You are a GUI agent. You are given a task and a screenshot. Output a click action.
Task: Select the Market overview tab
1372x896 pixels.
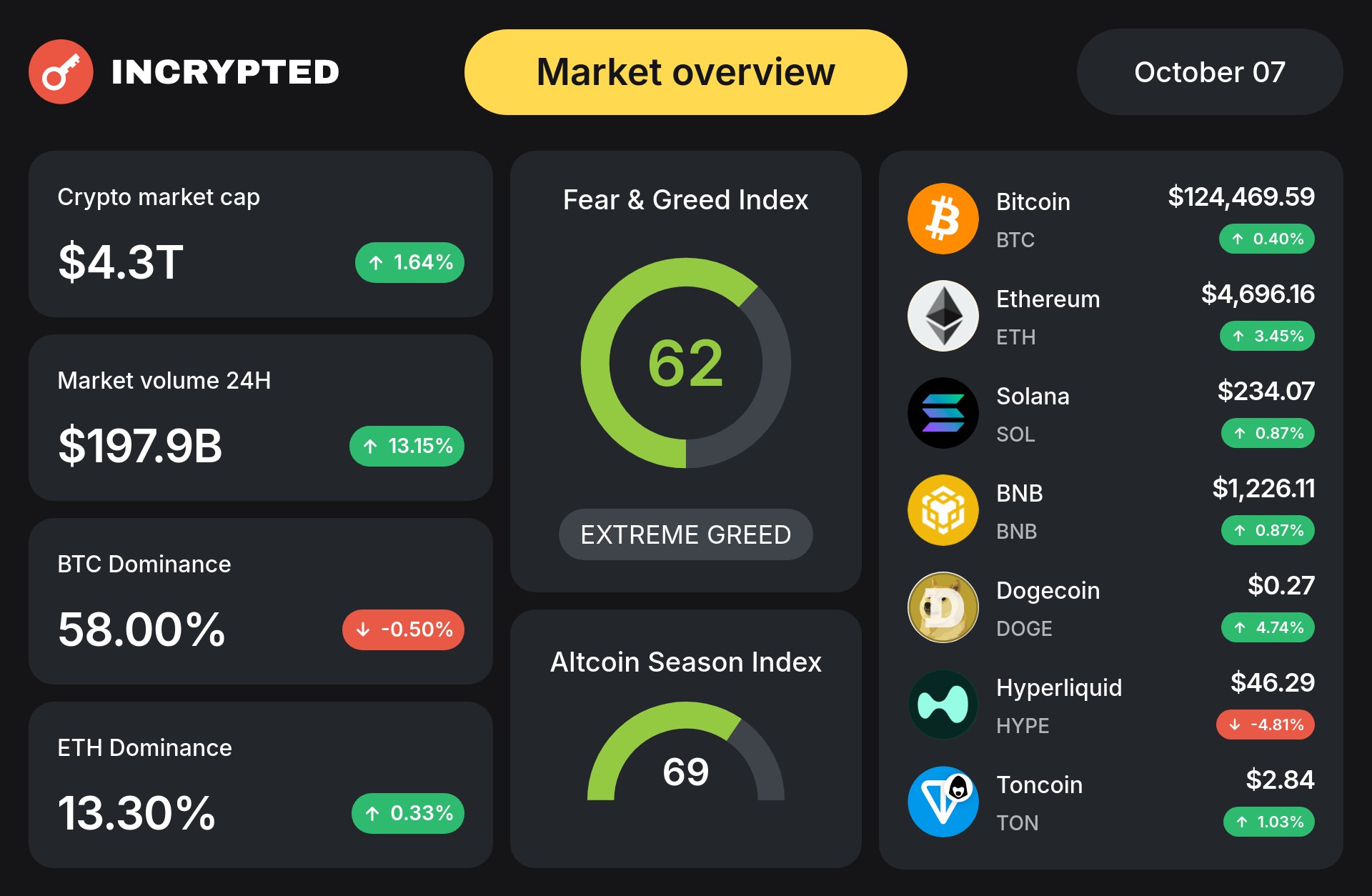coord(685,72)
